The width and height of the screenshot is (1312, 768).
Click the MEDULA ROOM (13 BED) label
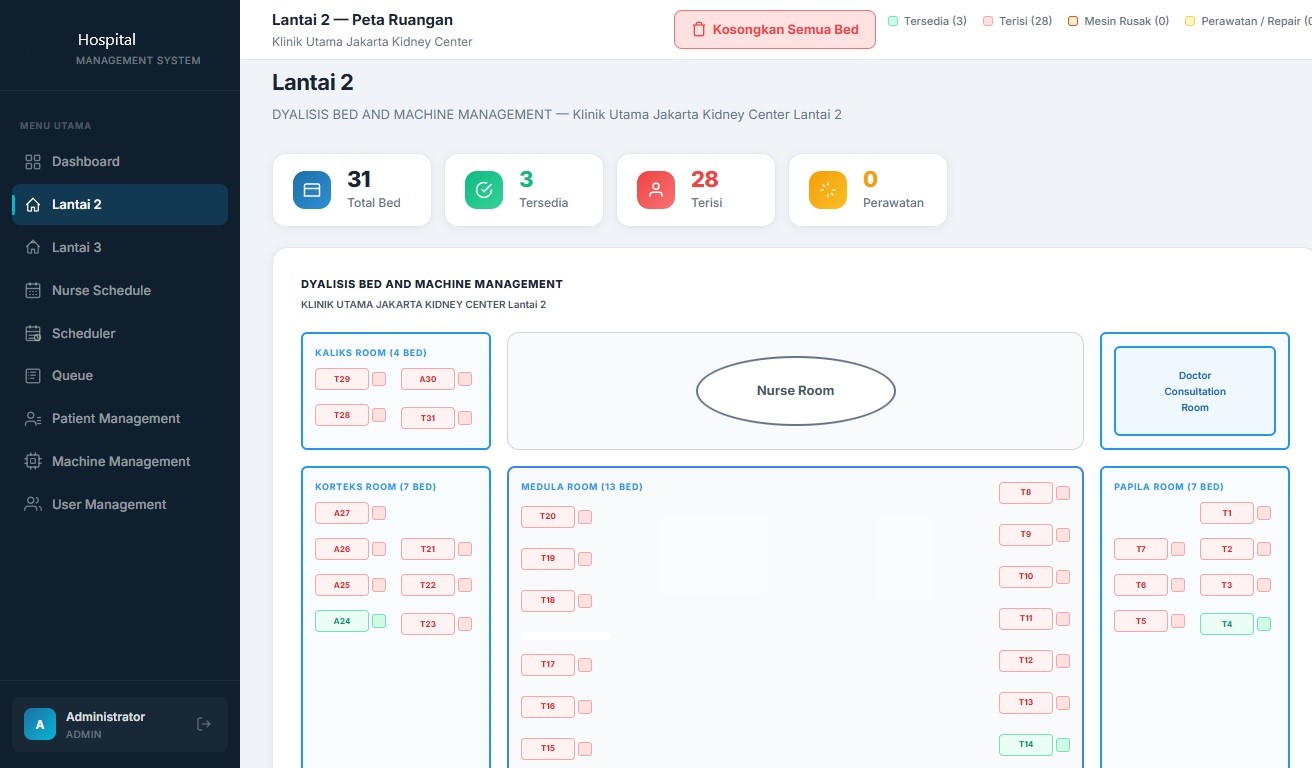pyautogui.click(x=582, y=487)
